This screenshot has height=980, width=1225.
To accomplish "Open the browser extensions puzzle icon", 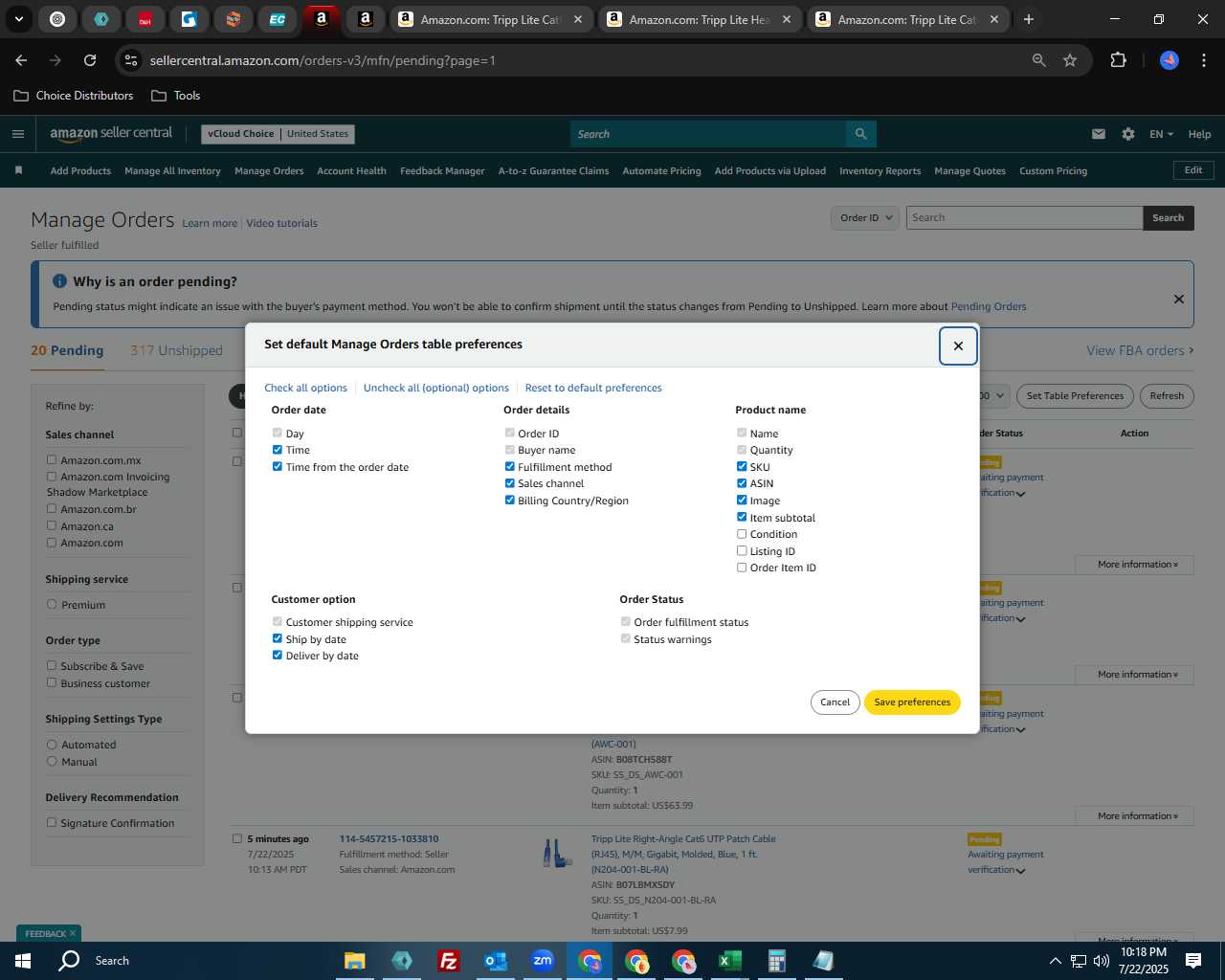I will point(1118,60).
